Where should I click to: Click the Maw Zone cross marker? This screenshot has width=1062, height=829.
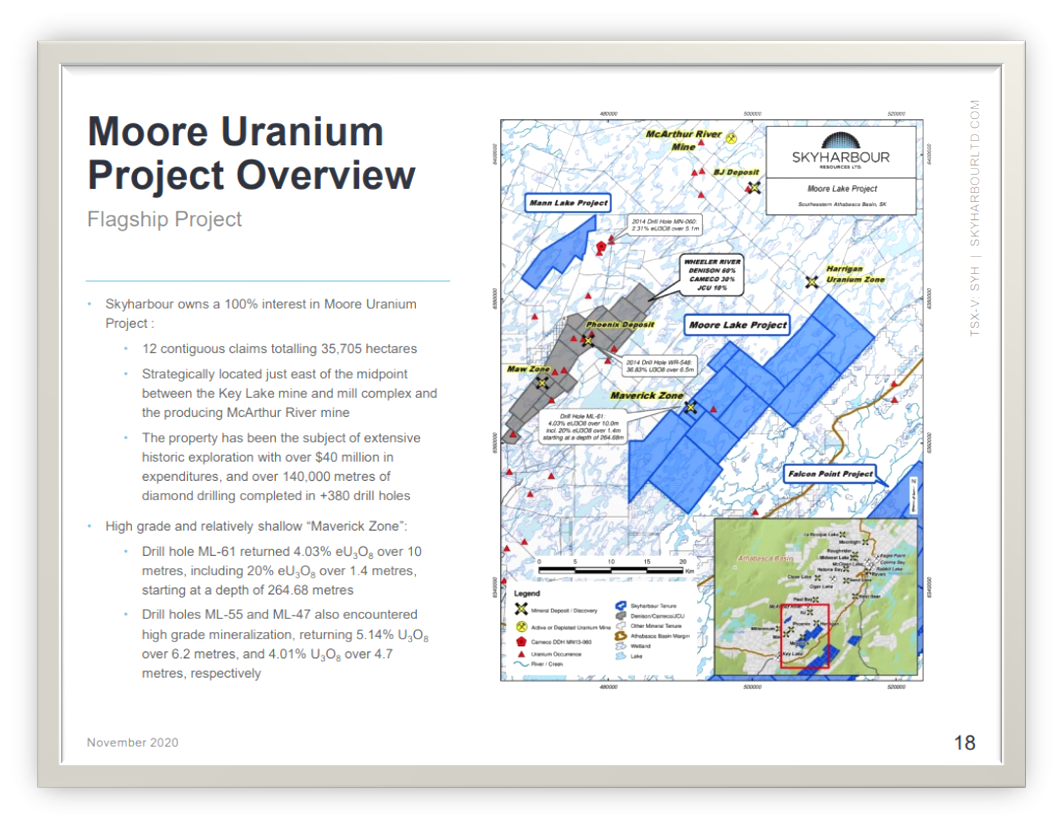[542, 383]
